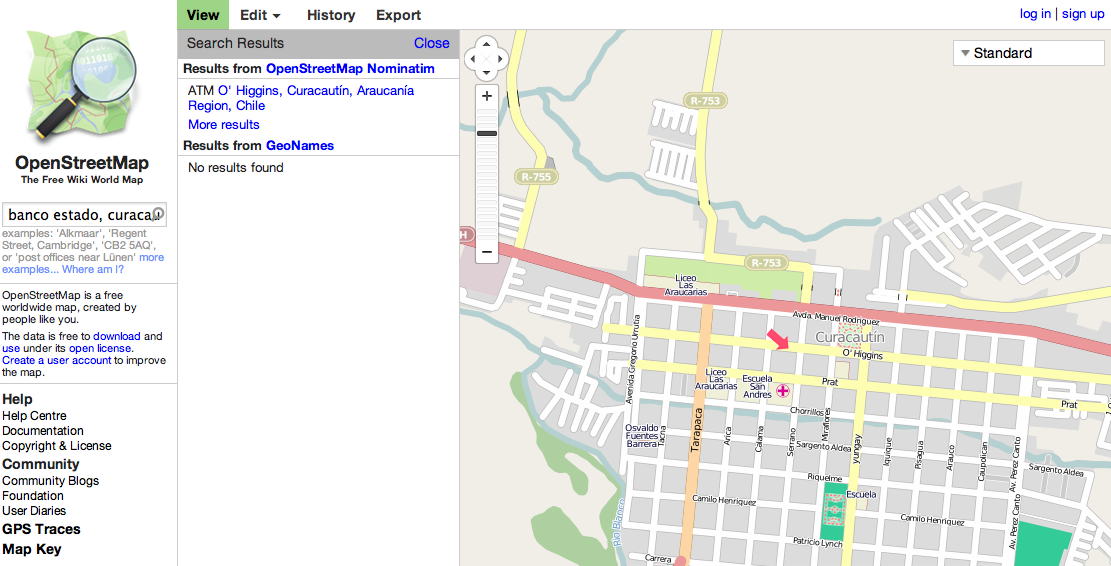Click the Where am I? link

click(x=94, y=269)
